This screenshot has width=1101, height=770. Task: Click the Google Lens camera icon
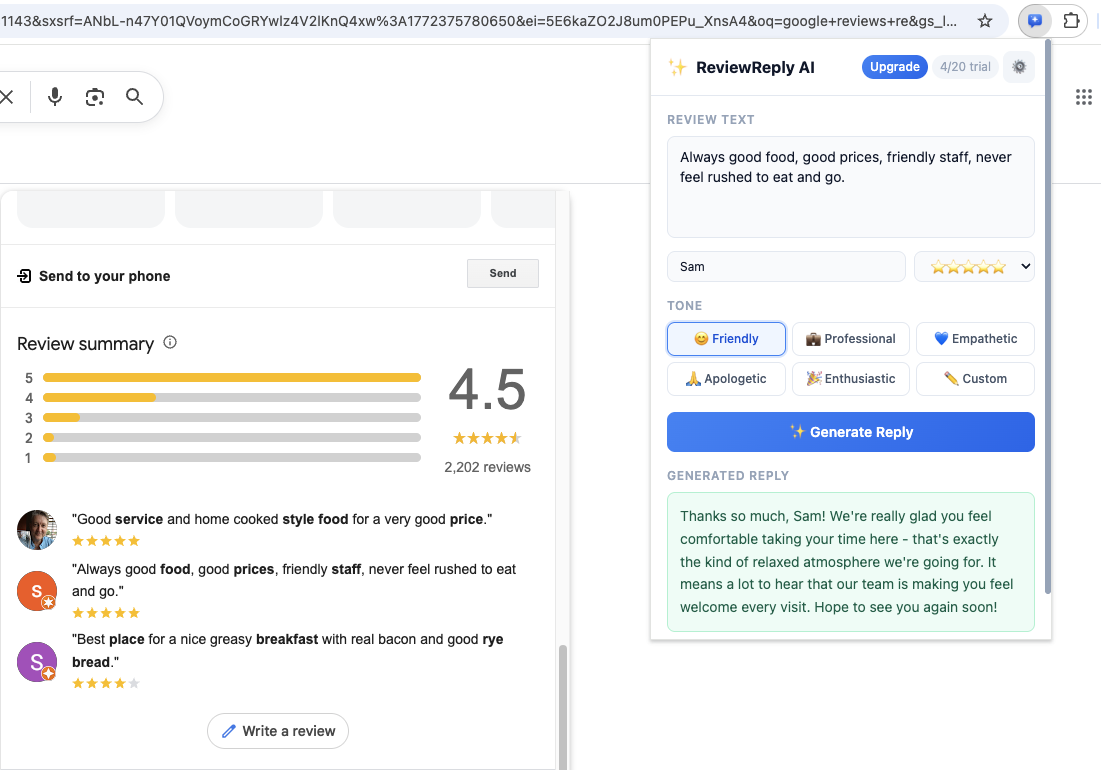coord(94,96)
